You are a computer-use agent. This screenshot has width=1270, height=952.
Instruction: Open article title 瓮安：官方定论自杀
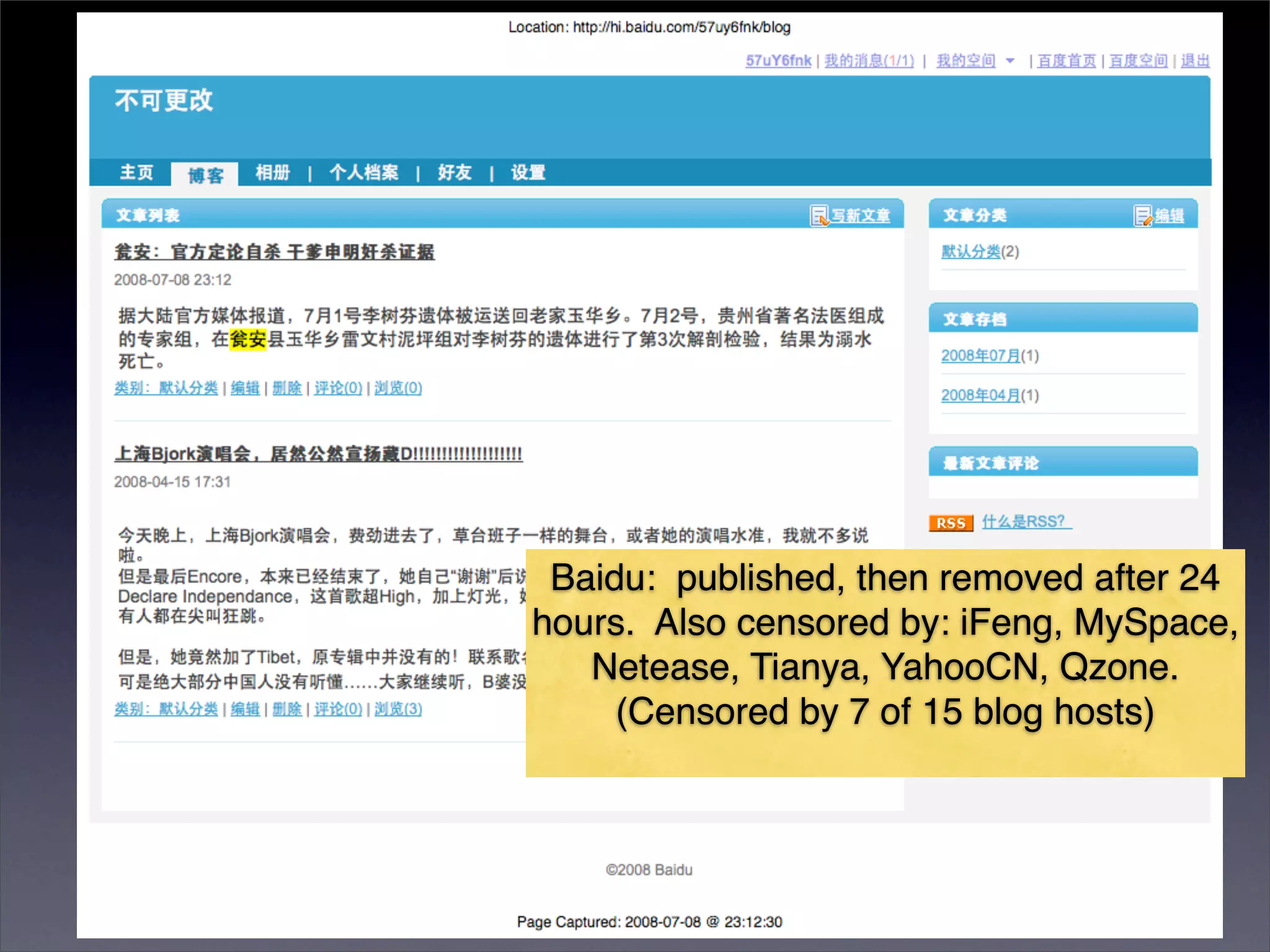(x=275, y=252)
